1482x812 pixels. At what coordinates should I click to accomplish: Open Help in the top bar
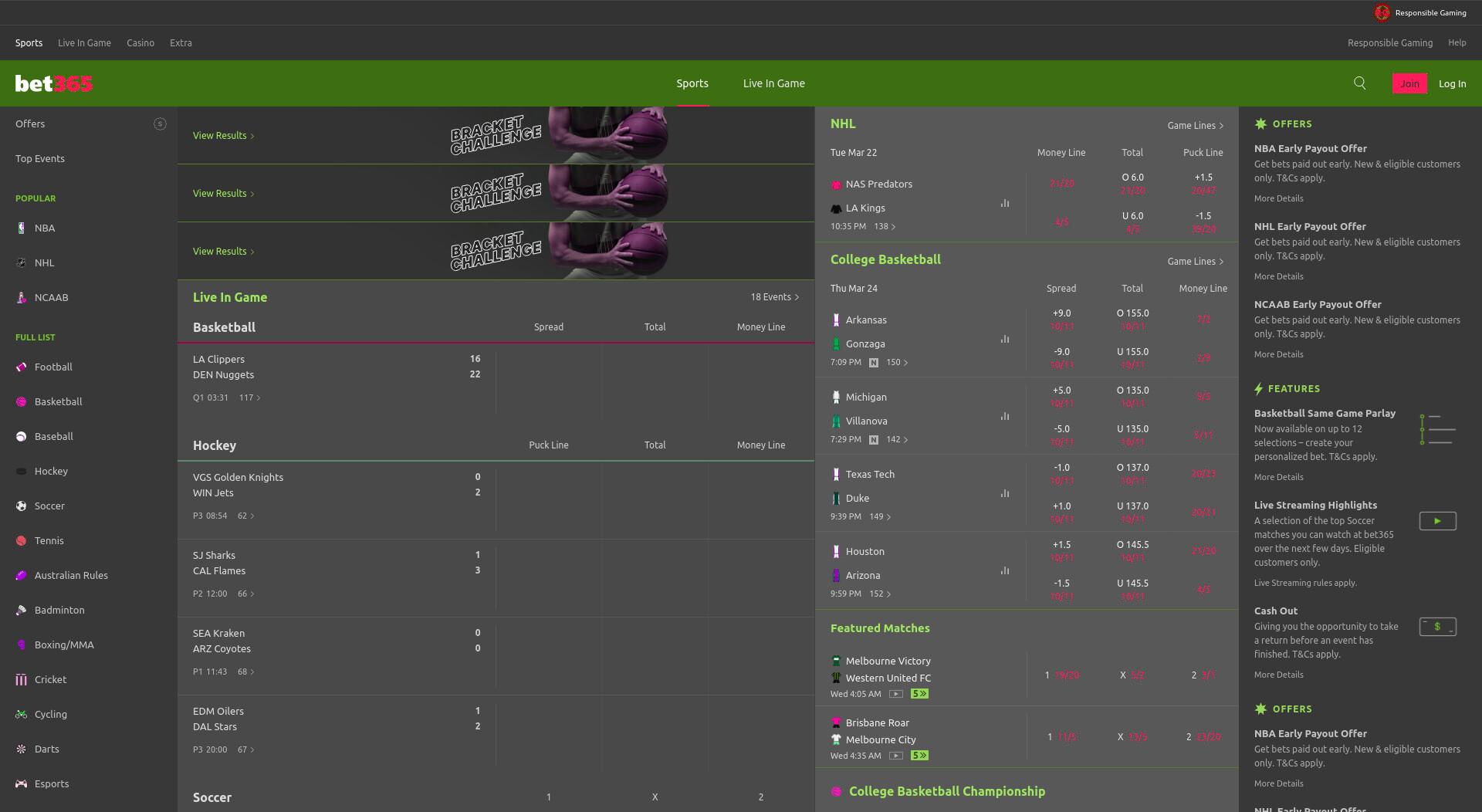pyautogui.click(x=1457, y=43)
